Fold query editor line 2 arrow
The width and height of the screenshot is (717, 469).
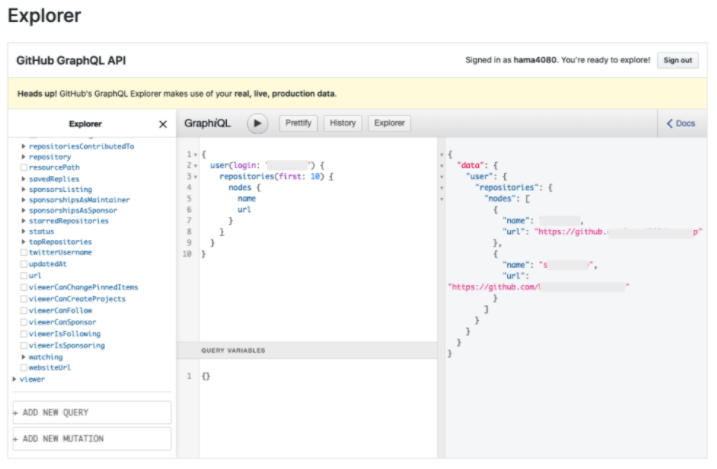196,165
